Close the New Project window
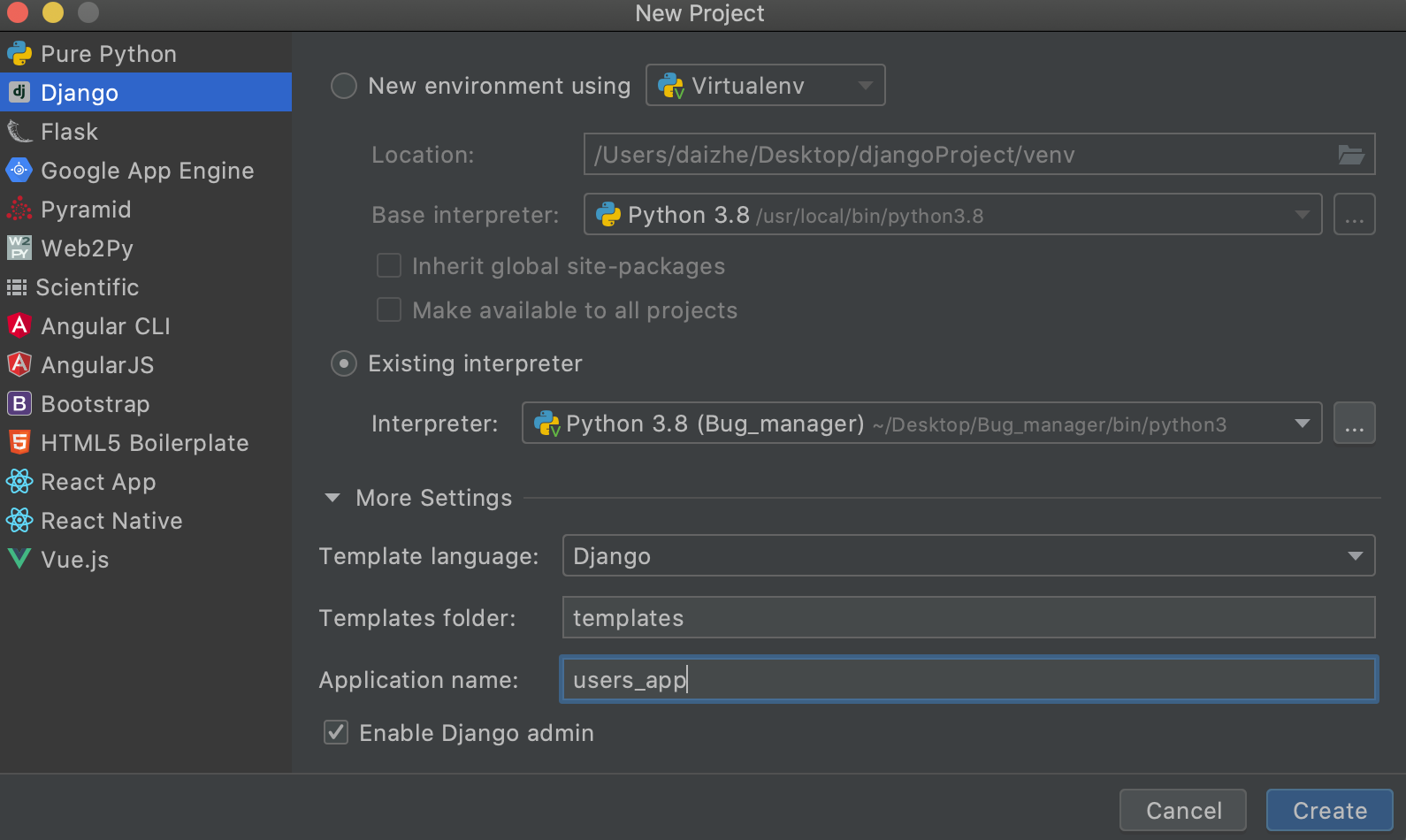1406x840 pixels. coord(18,12)
